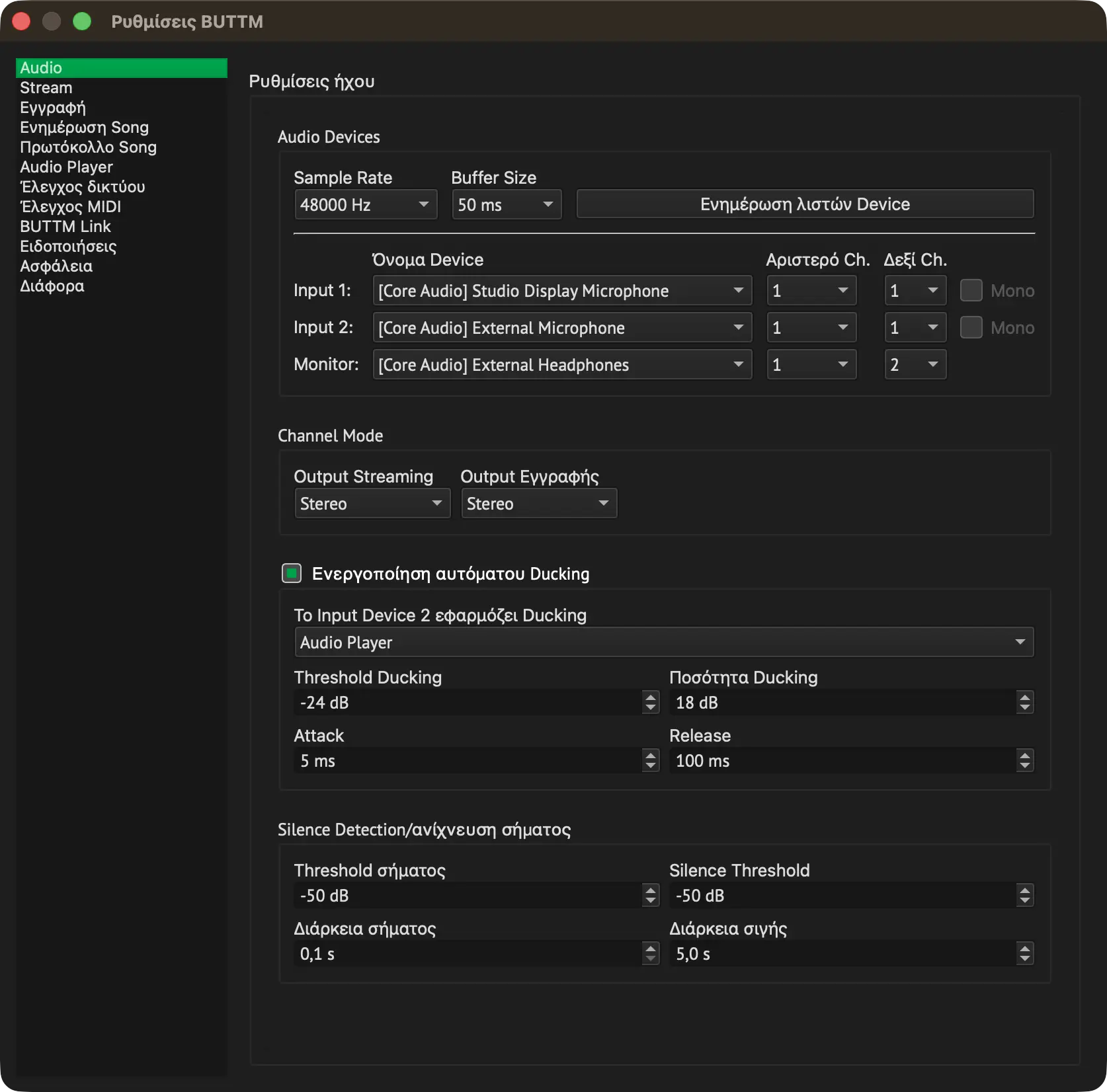Enable the Mono checkbox for Input 2

(x=971, y=328)
